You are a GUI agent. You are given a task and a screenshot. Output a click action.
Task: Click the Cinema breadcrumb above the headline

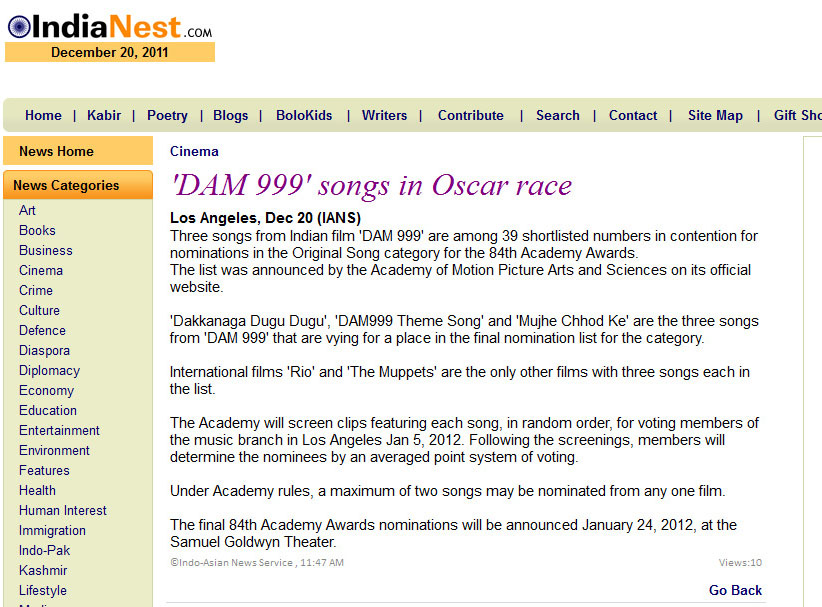pos(194,151)
